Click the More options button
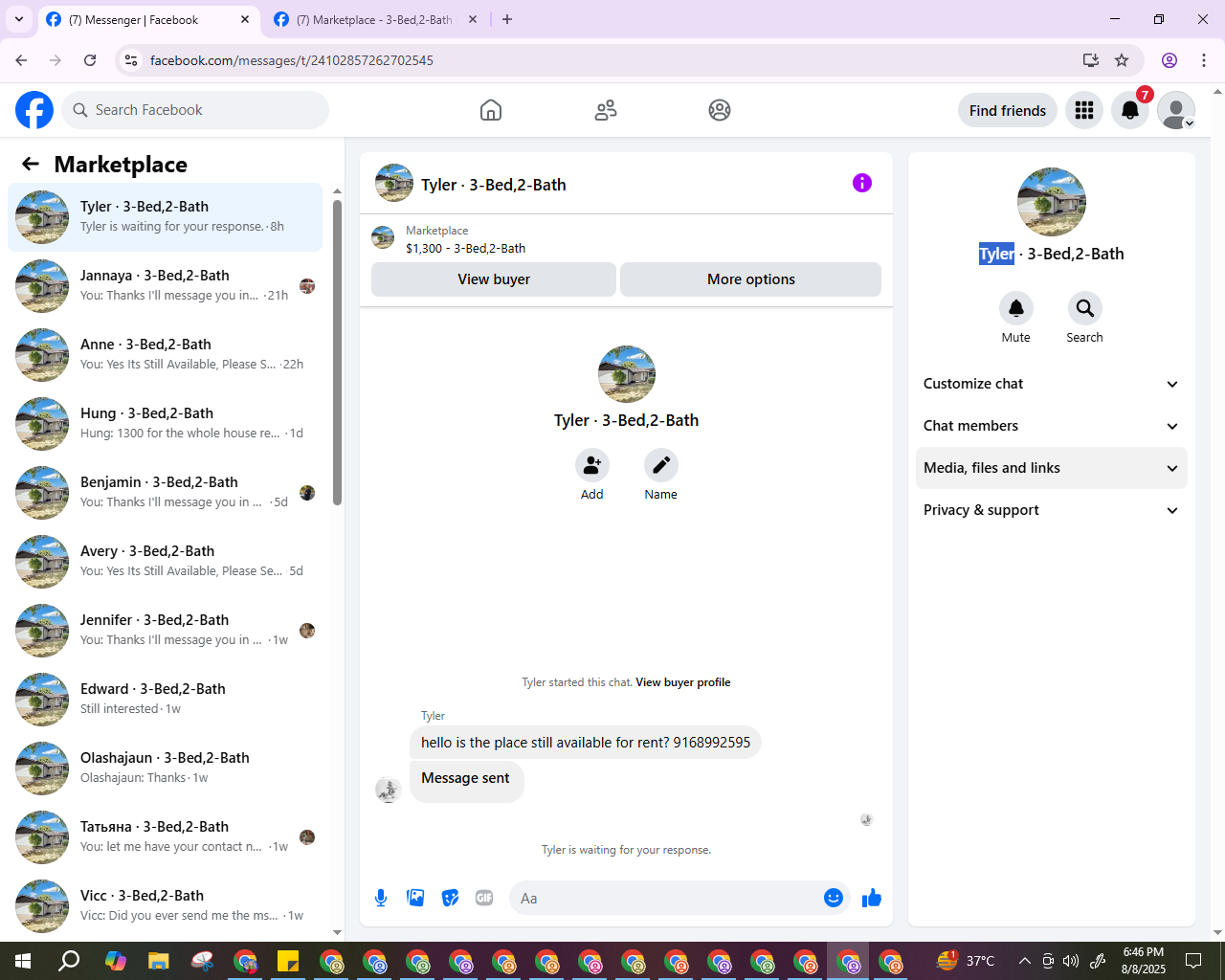Screen dimensions: 1225x980 (x=751, y=279)
